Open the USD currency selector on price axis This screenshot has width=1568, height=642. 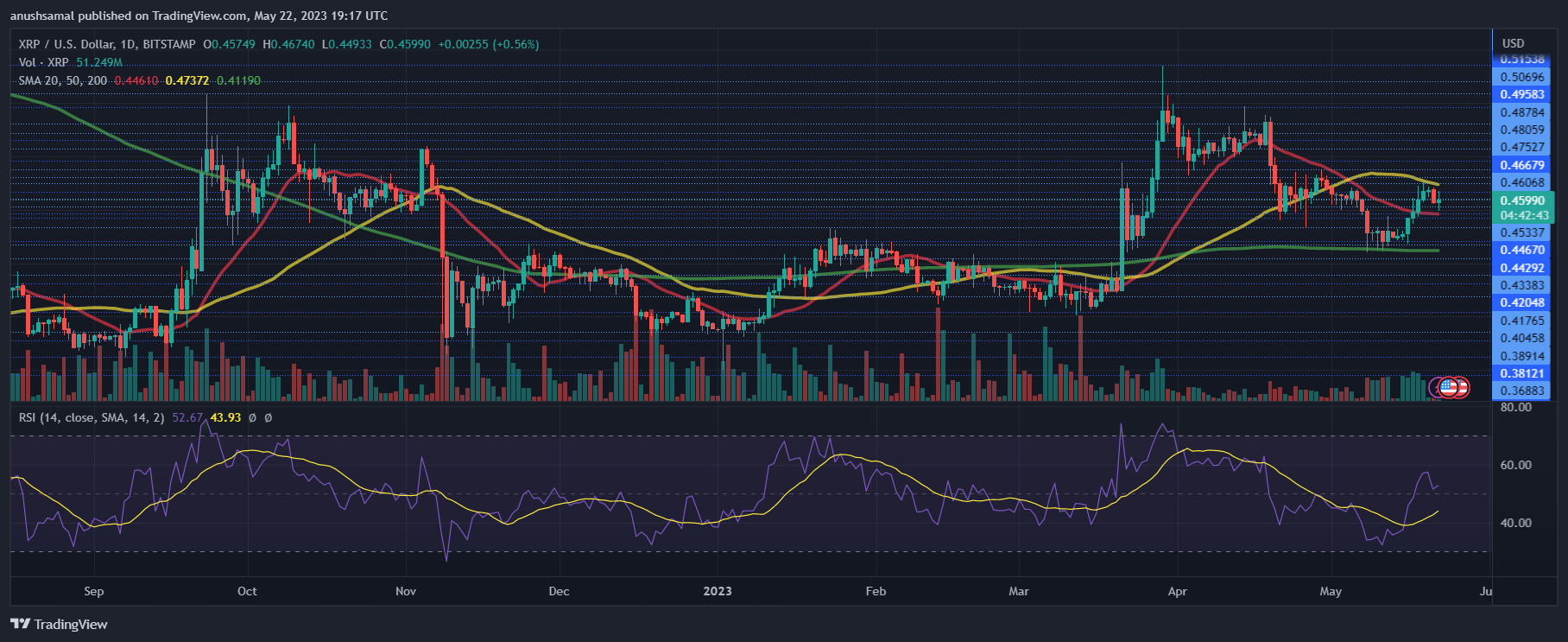click(x=1513, y=43)
